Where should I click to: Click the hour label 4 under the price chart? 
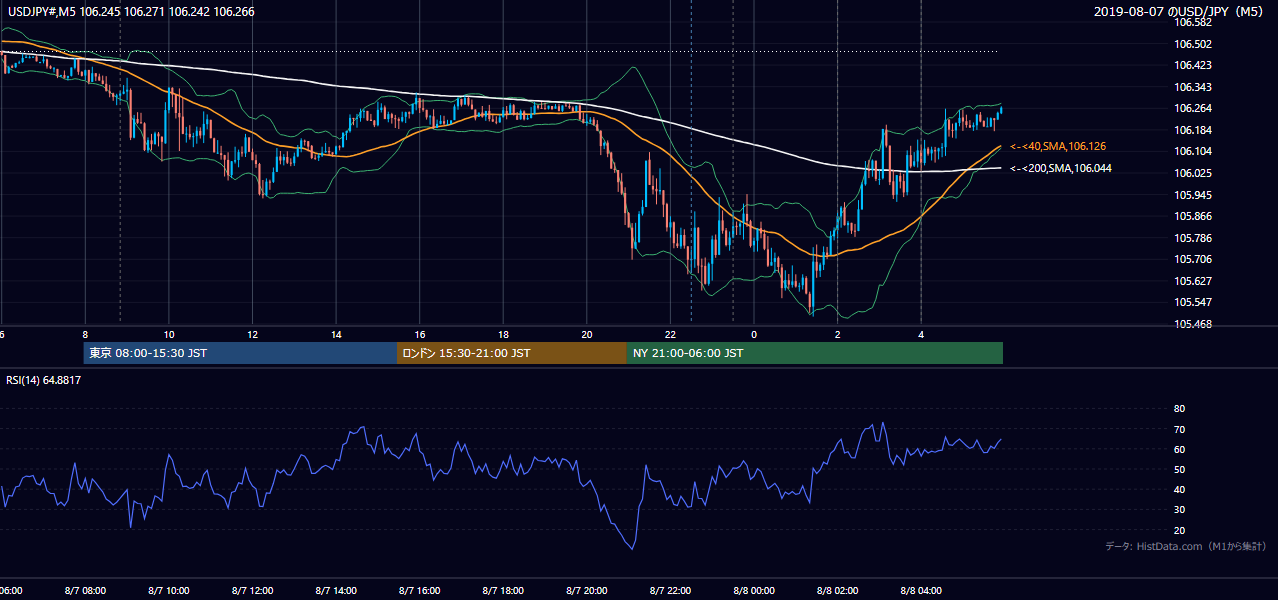pyautogui.click(x=921, y=335)
